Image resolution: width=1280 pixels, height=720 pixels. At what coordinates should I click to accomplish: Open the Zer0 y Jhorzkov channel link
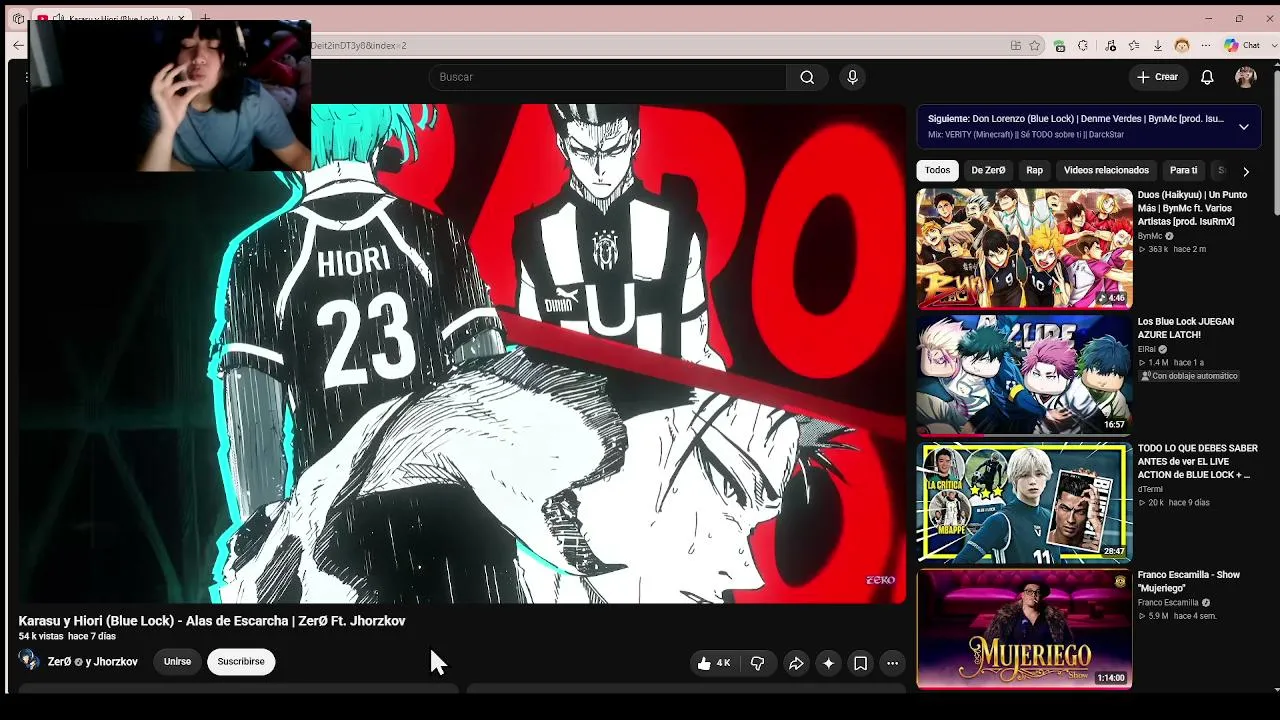[x=93, y=662]
